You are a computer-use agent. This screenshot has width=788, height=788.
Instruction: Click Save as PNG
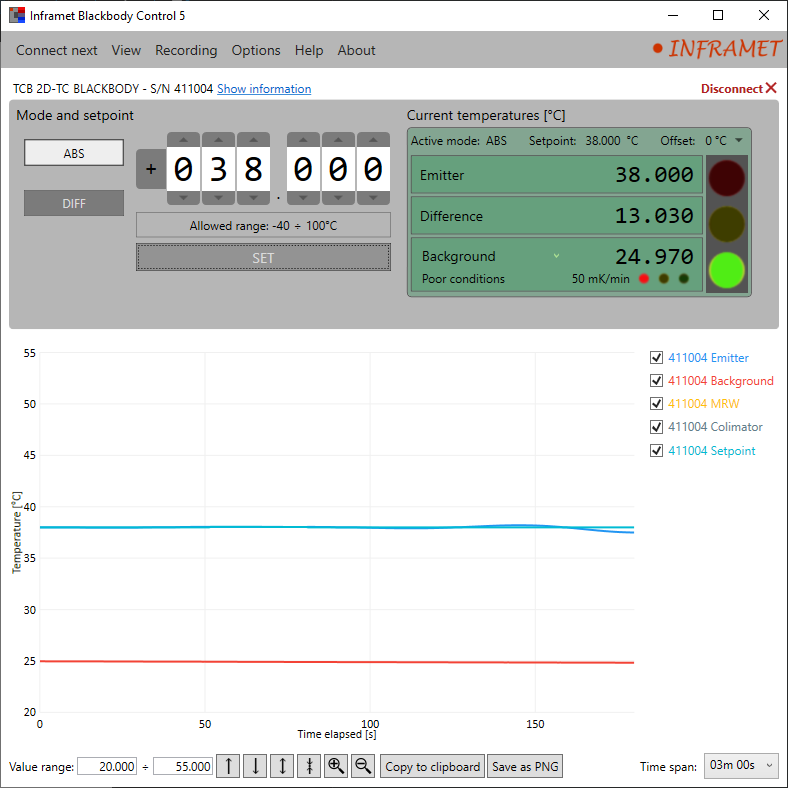click(525, 766)
